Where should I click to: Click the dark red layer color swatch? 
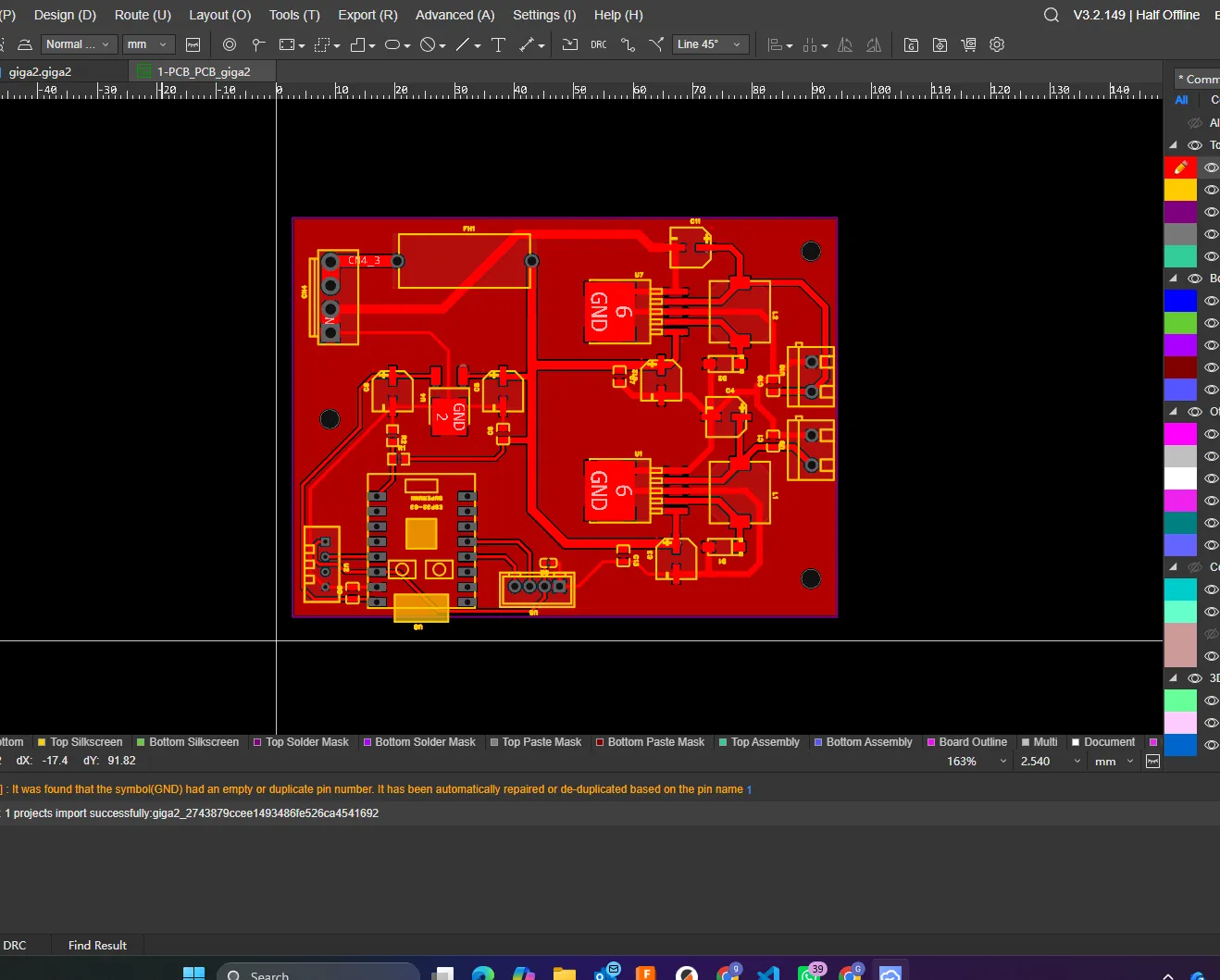pyautogui.click(x=1180, y=367)
